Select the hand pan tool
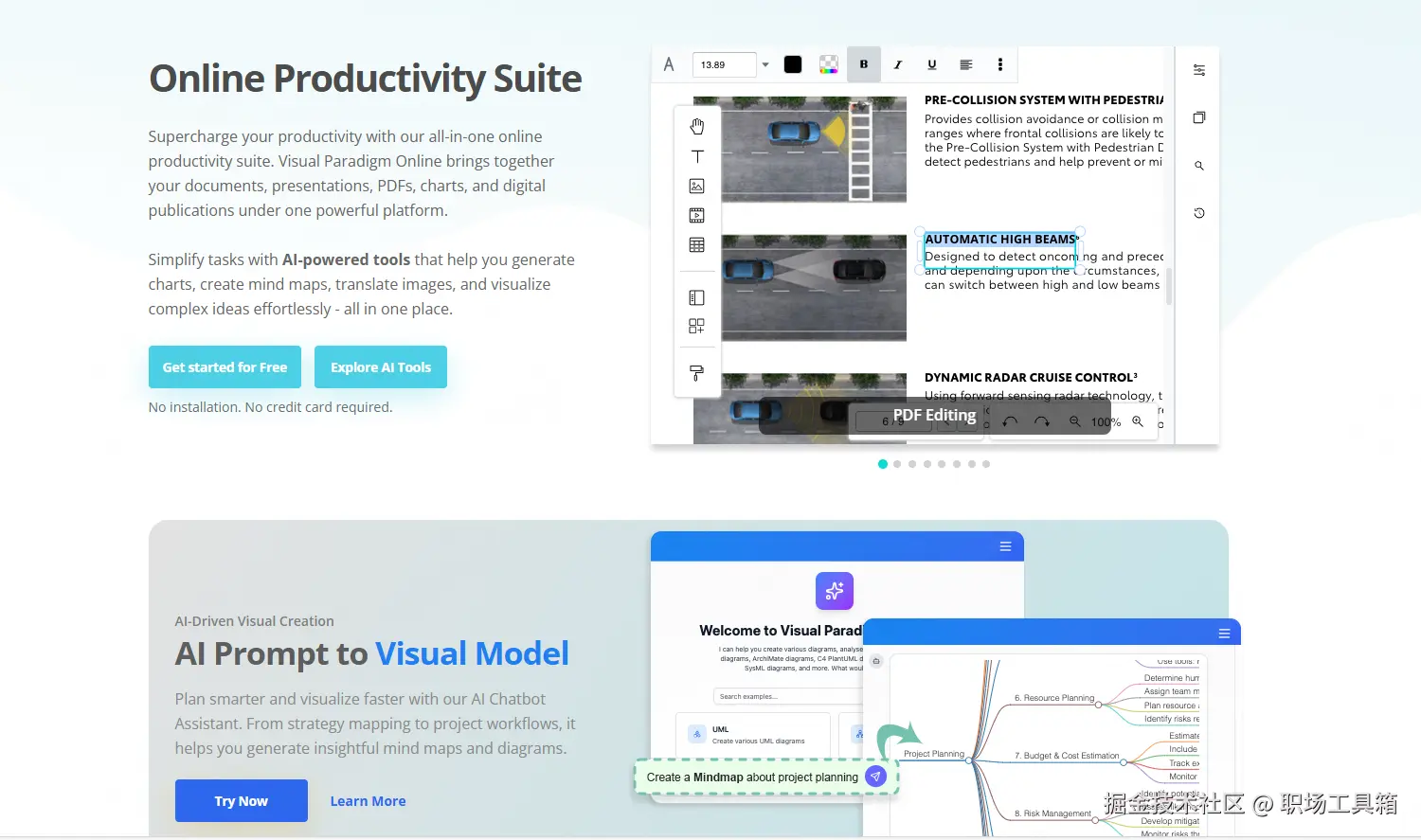This screenshot has width=1421, height=840. pos(697,126)
